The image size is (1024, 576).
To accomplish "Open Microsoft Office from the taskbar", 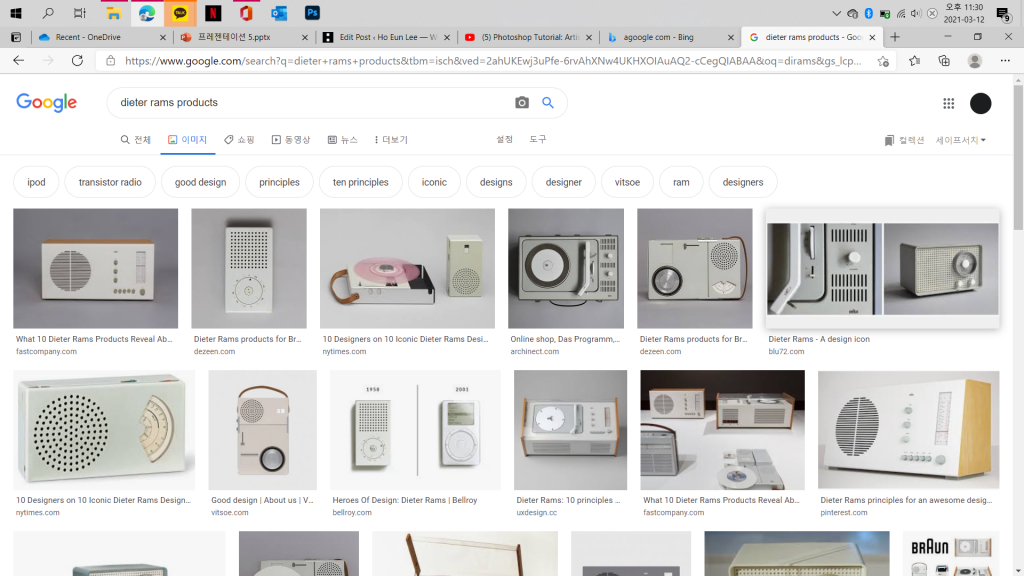I will point(246,13).
